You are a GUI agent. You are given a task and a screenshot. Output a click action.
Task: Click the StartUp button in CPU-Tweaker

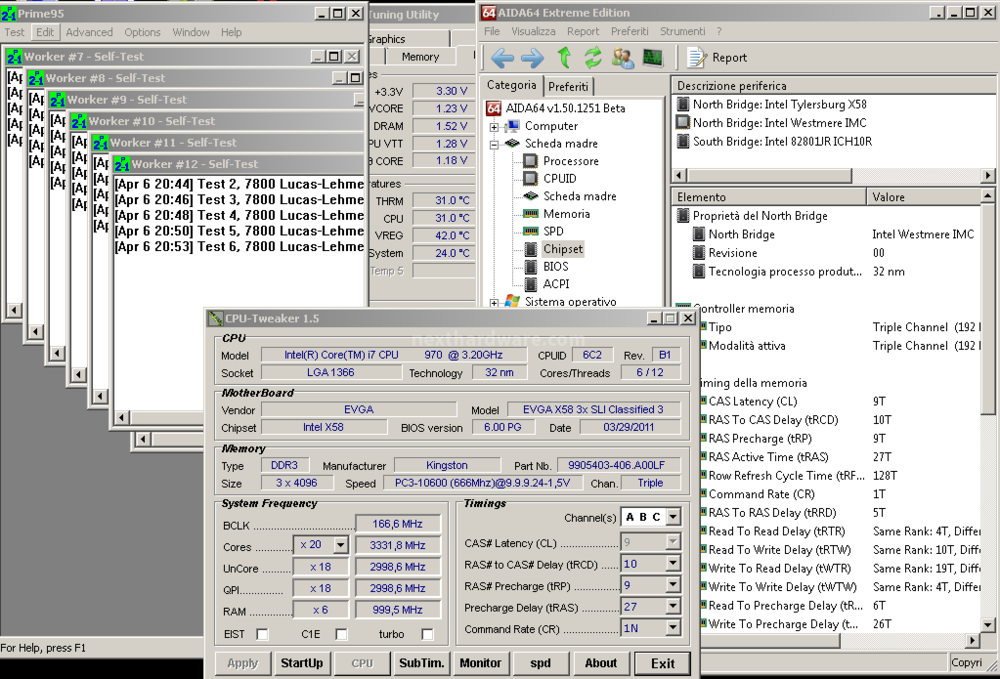tap(302, 663)
